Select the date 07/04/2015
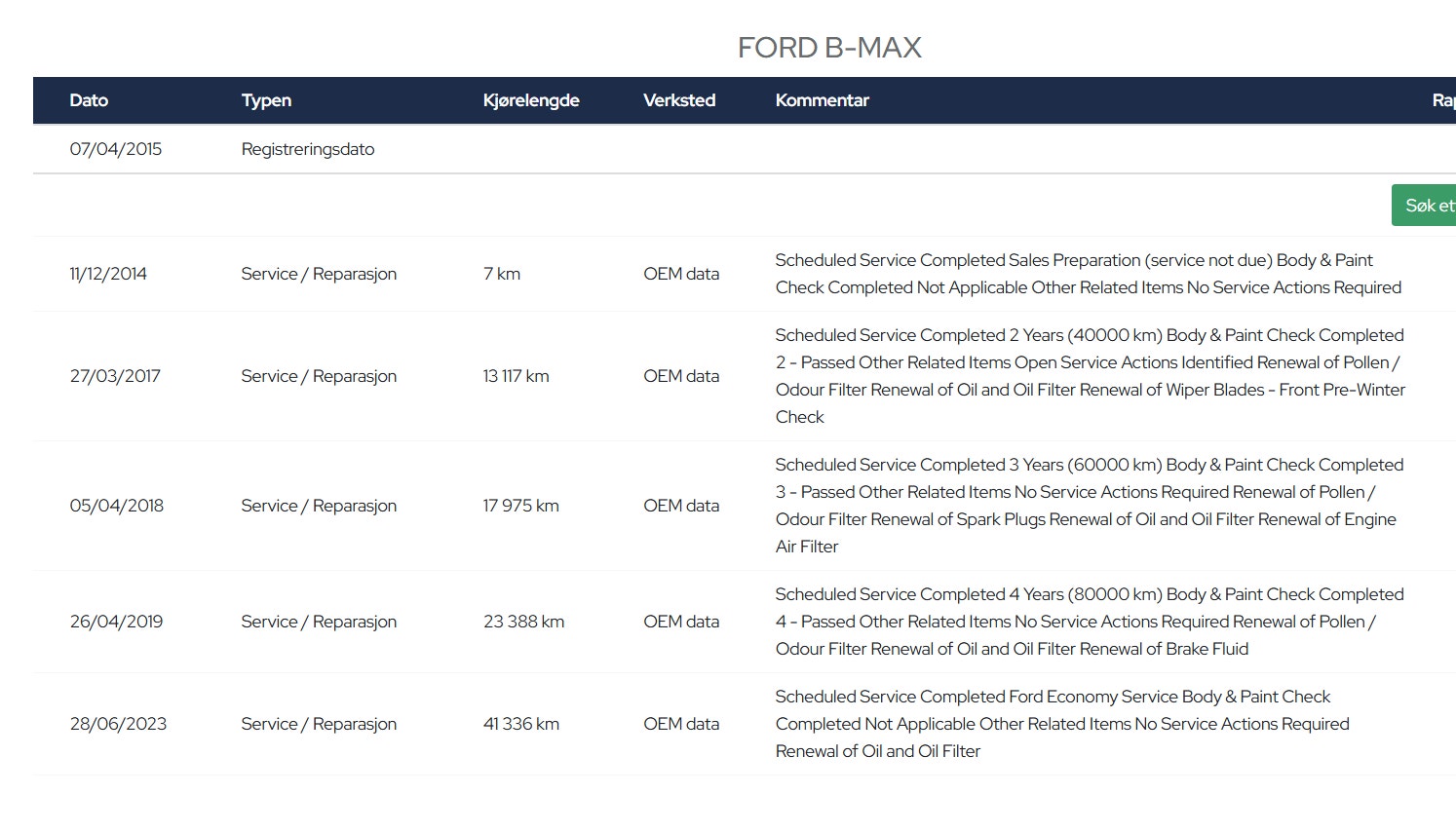The image size is (1456, 832). point(116,149)
